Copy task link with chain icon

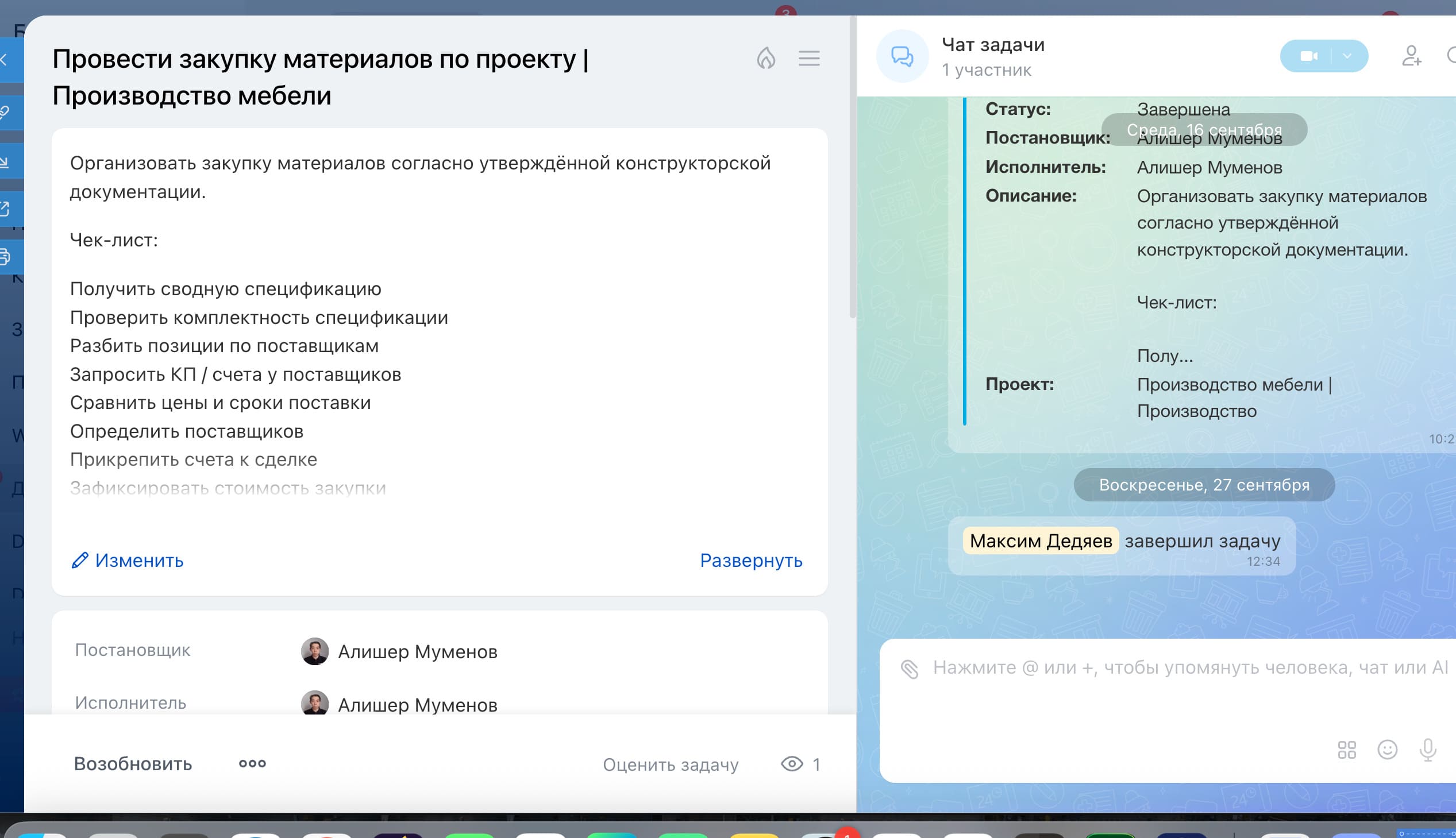[7, 111]
